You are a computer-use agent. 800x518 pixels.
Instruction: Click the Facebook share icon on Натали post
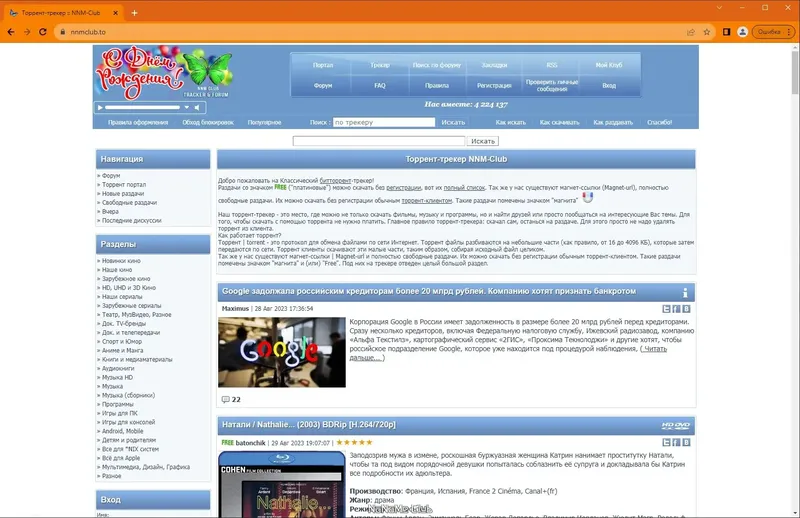[x=676, y=442]
